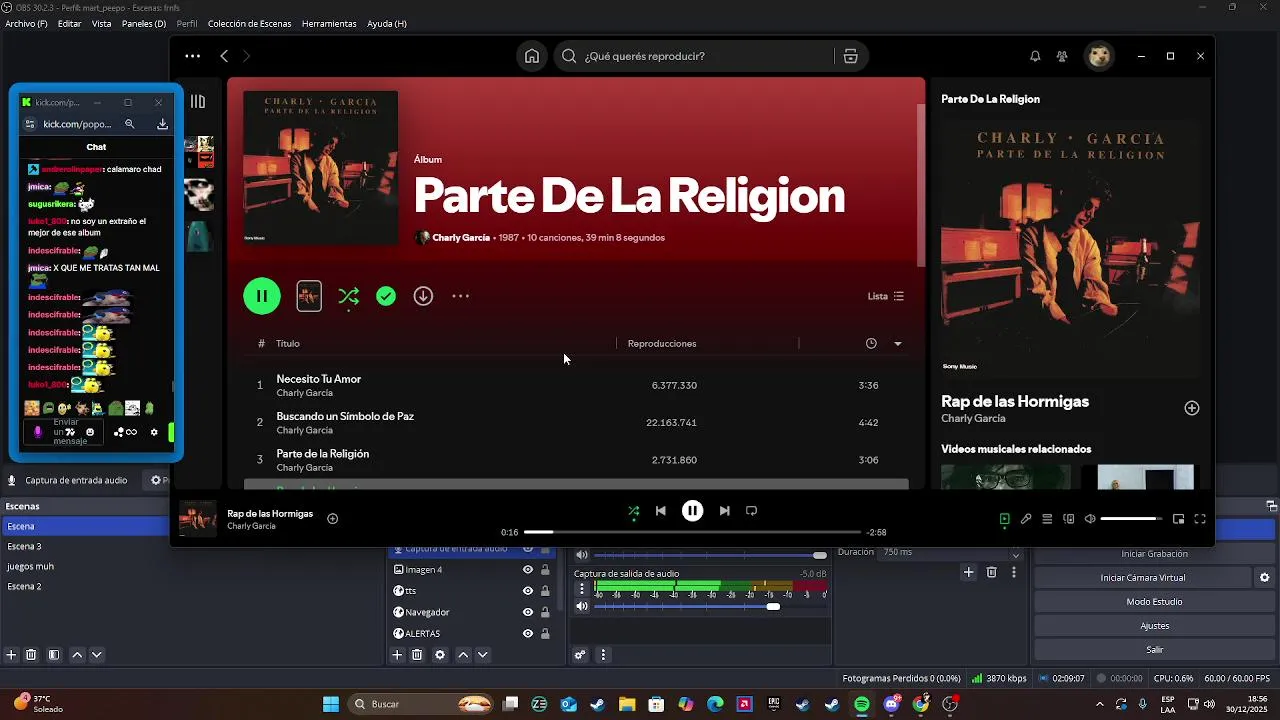Image resolution: width=1280 pixels, height=720 pixels.
Task: Select scene Escena 3 in OBS
Action: 85,546
